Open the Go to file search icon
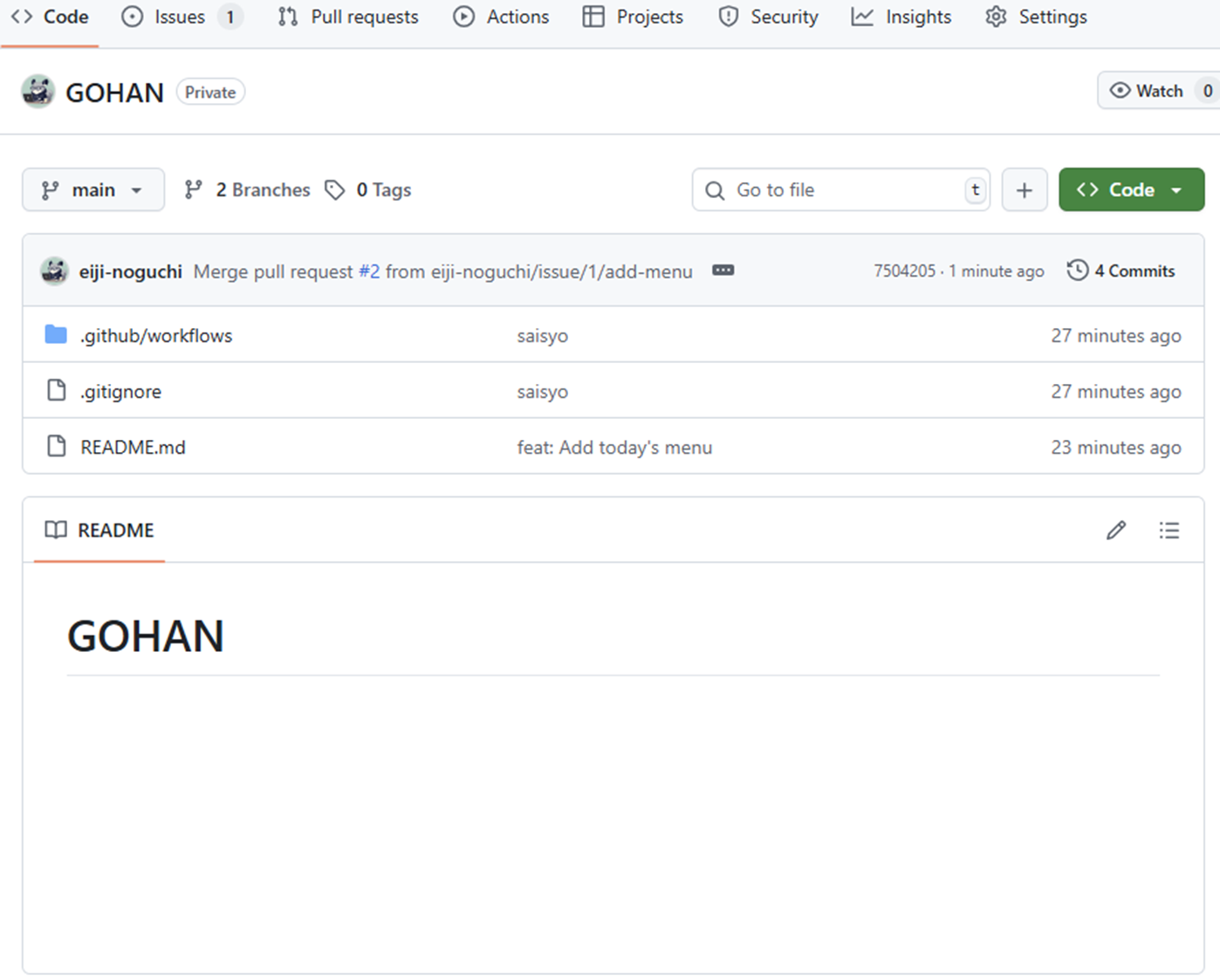Image resolution: width=1220 pixels, height=980 pixels. [x=714, y=189]
